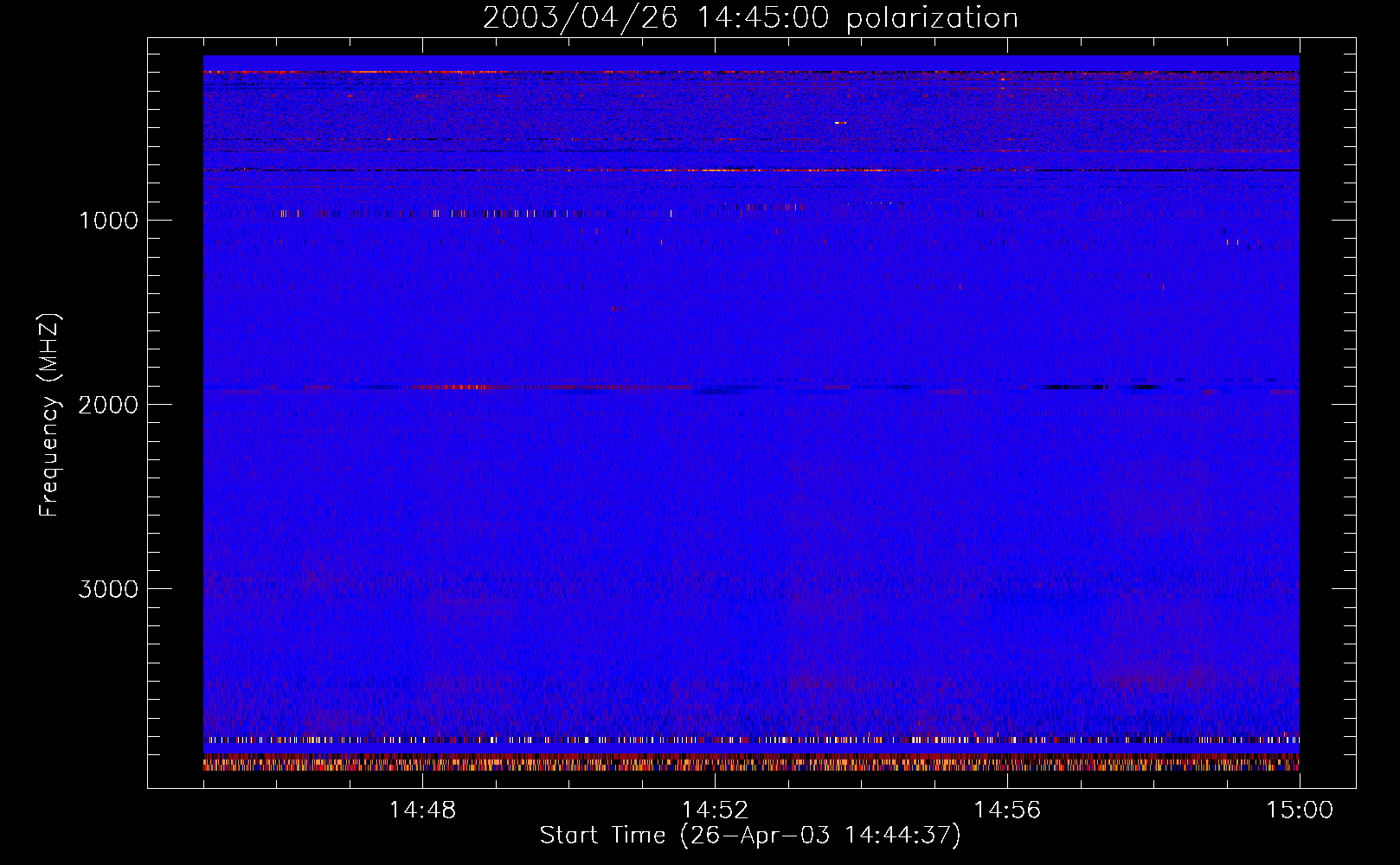Click the 1000 frequency tick label
Screen dimensions: 1400x865
(108, 221)
